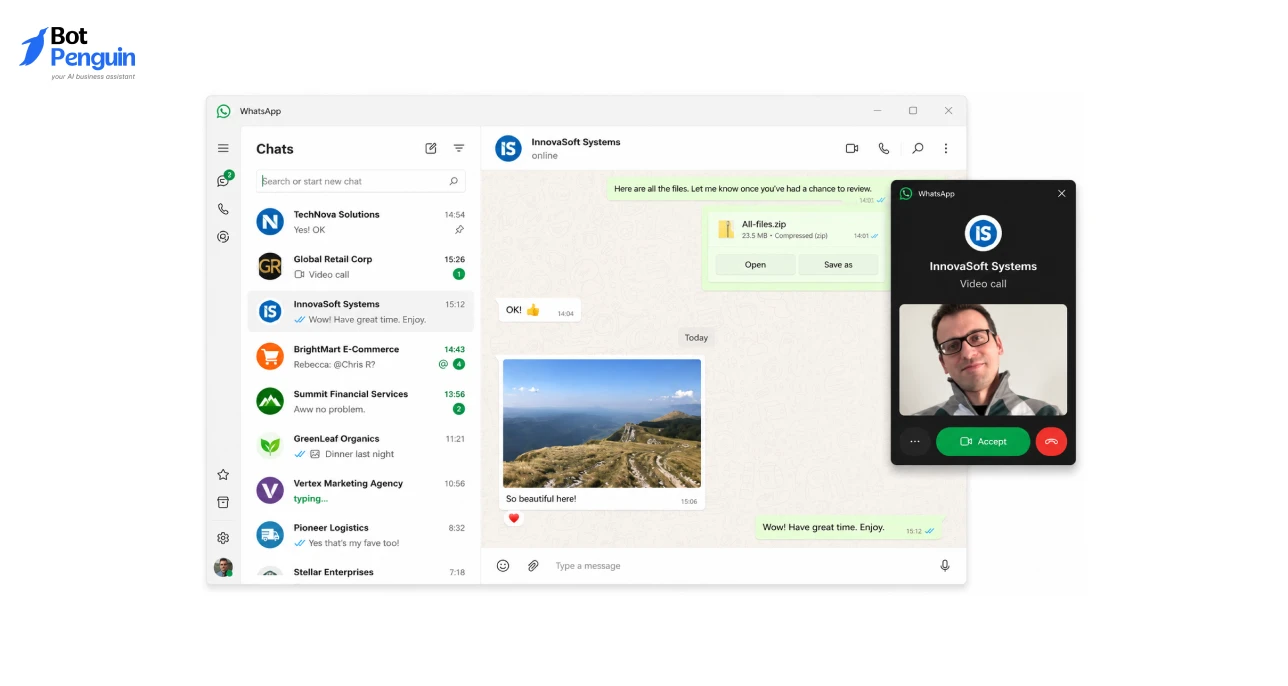The width and height of the screenshot is (1288, 686).
Task: Open Settings gear in the sidebar
Action: coord(223,538)
